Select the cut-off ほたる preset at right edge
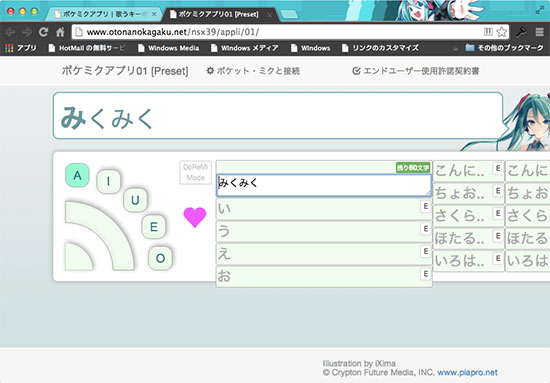This screenshot has width=550, height=383. pos(528,238)
